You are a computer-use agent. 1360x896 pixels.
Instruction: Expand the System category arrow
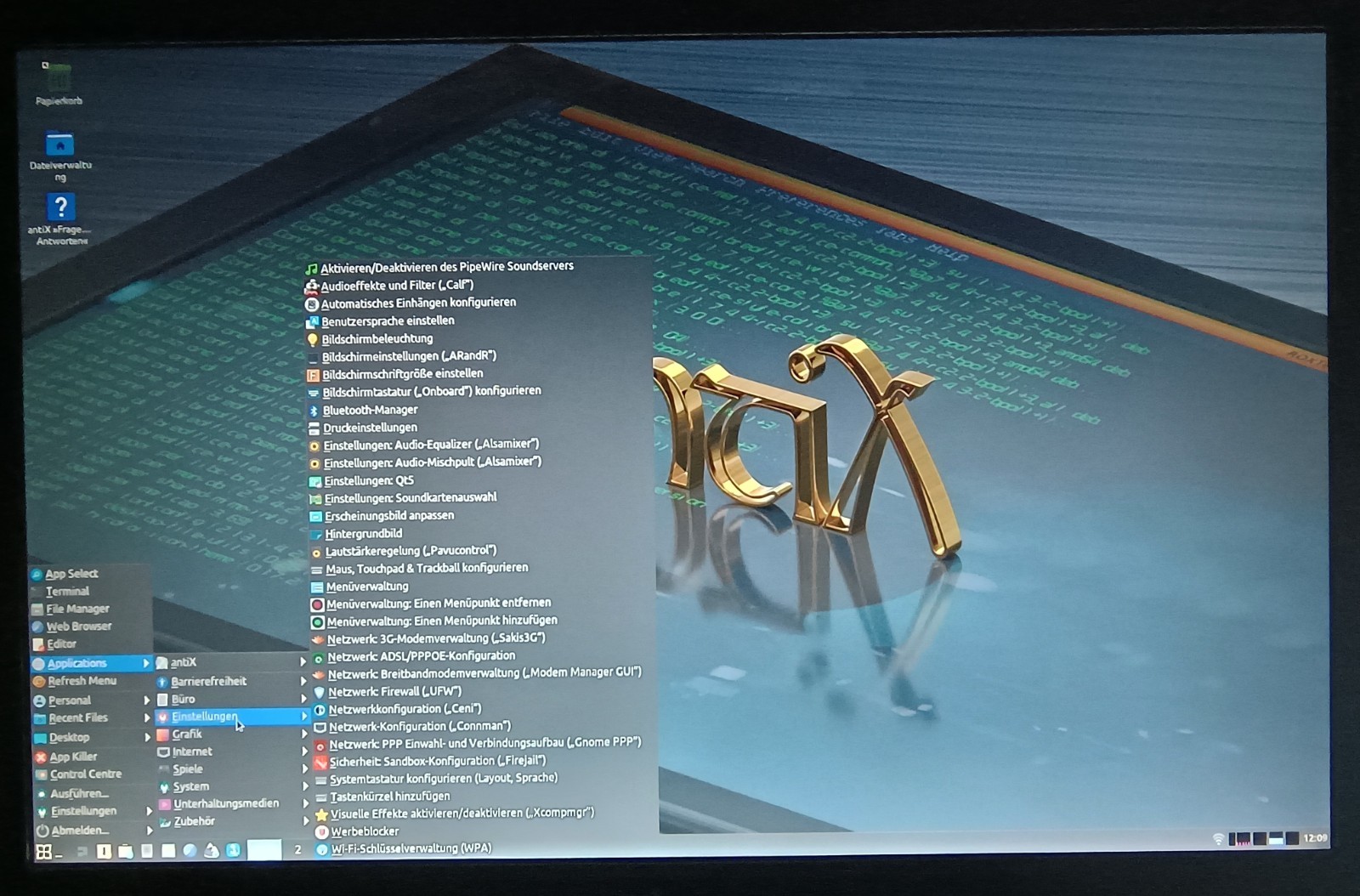coord(305,786)
